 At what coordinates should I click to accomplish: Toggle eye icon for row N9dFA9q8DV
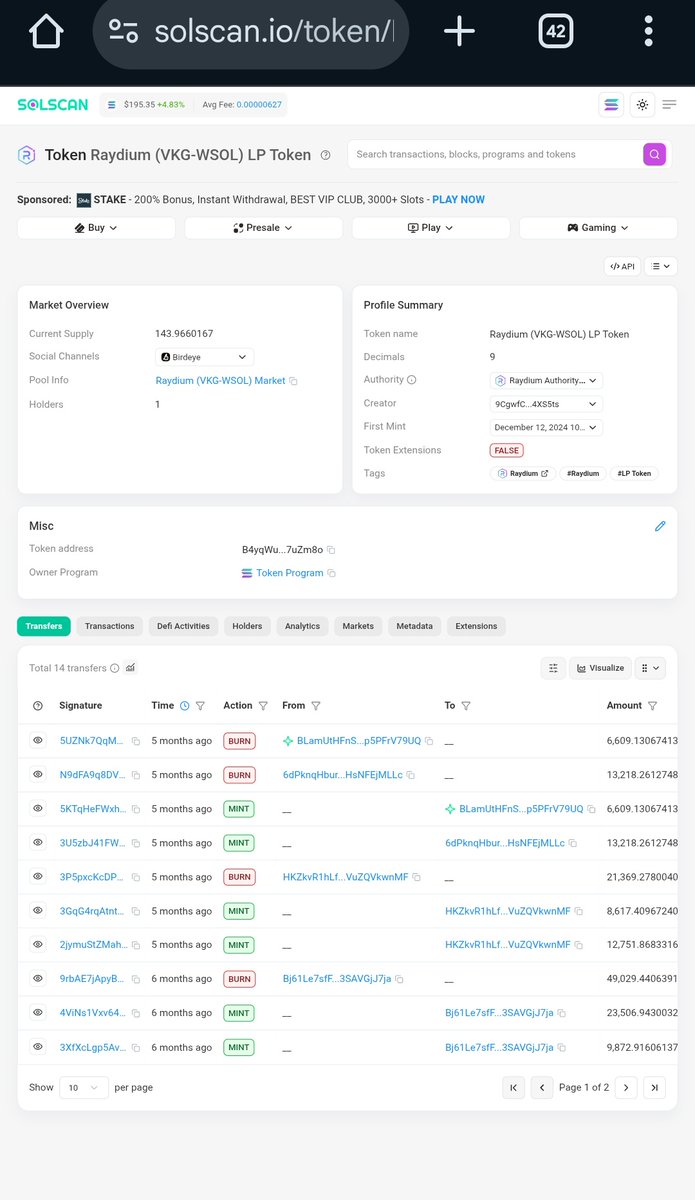(38, 775)
